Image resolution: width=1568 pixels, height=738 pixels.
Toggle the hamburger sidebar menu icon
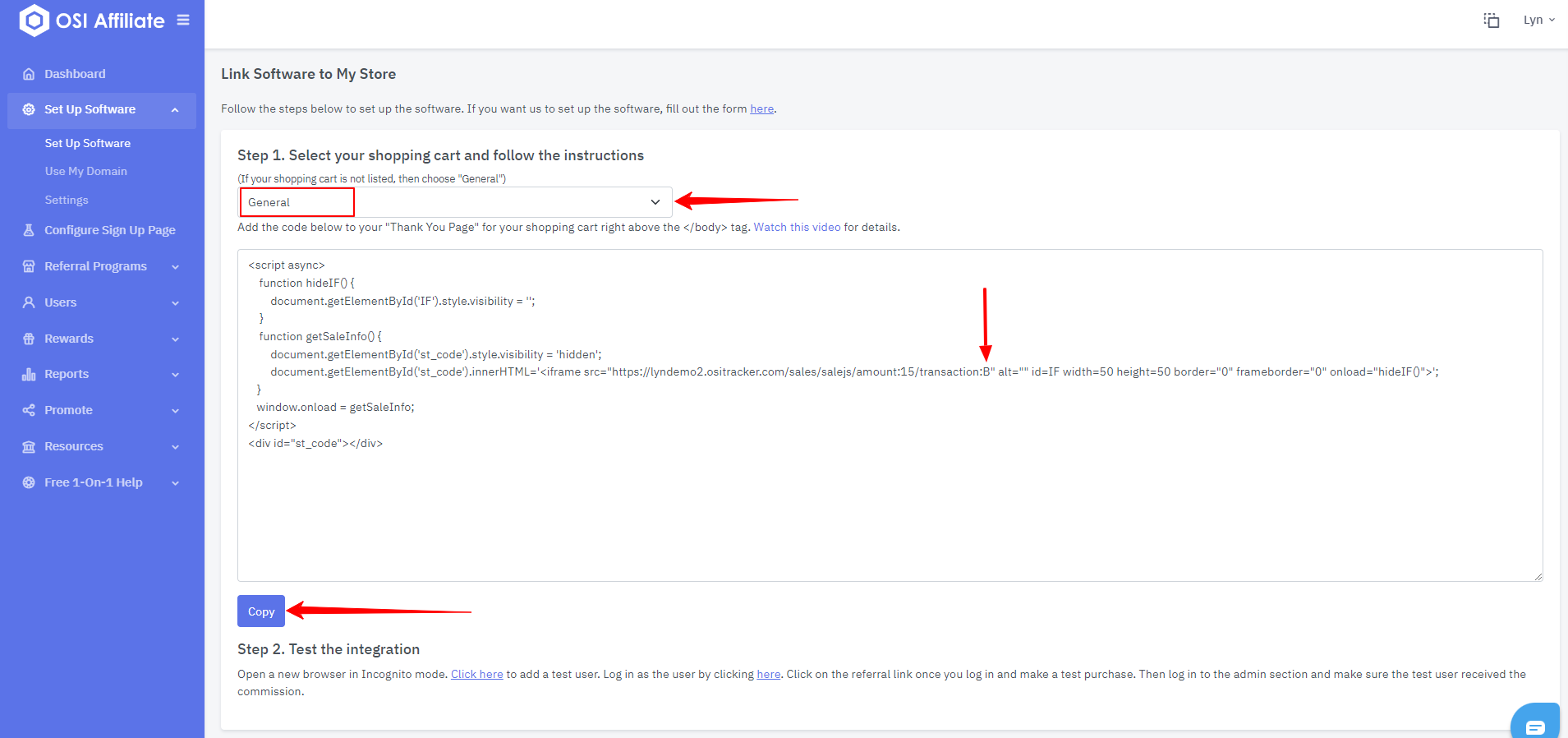point(183,20)
